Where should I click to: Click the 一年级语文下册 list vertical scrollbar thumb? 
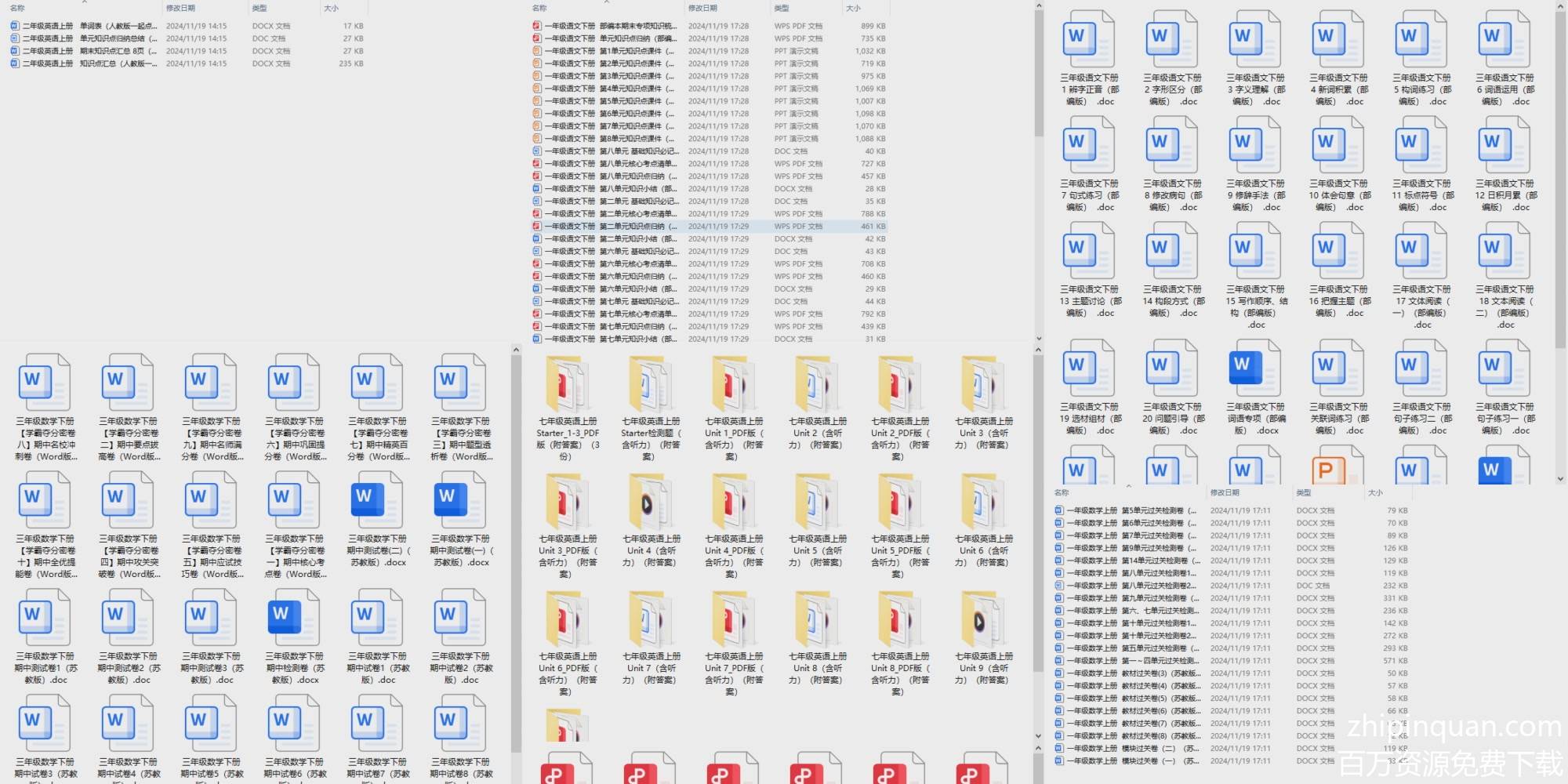point(1039,74)
